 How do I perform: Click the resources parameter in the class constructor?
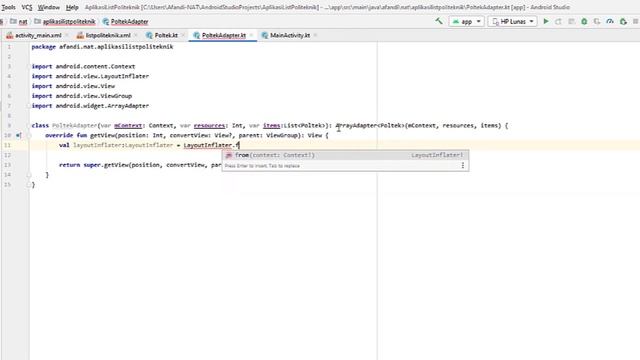tap(209, 126)
